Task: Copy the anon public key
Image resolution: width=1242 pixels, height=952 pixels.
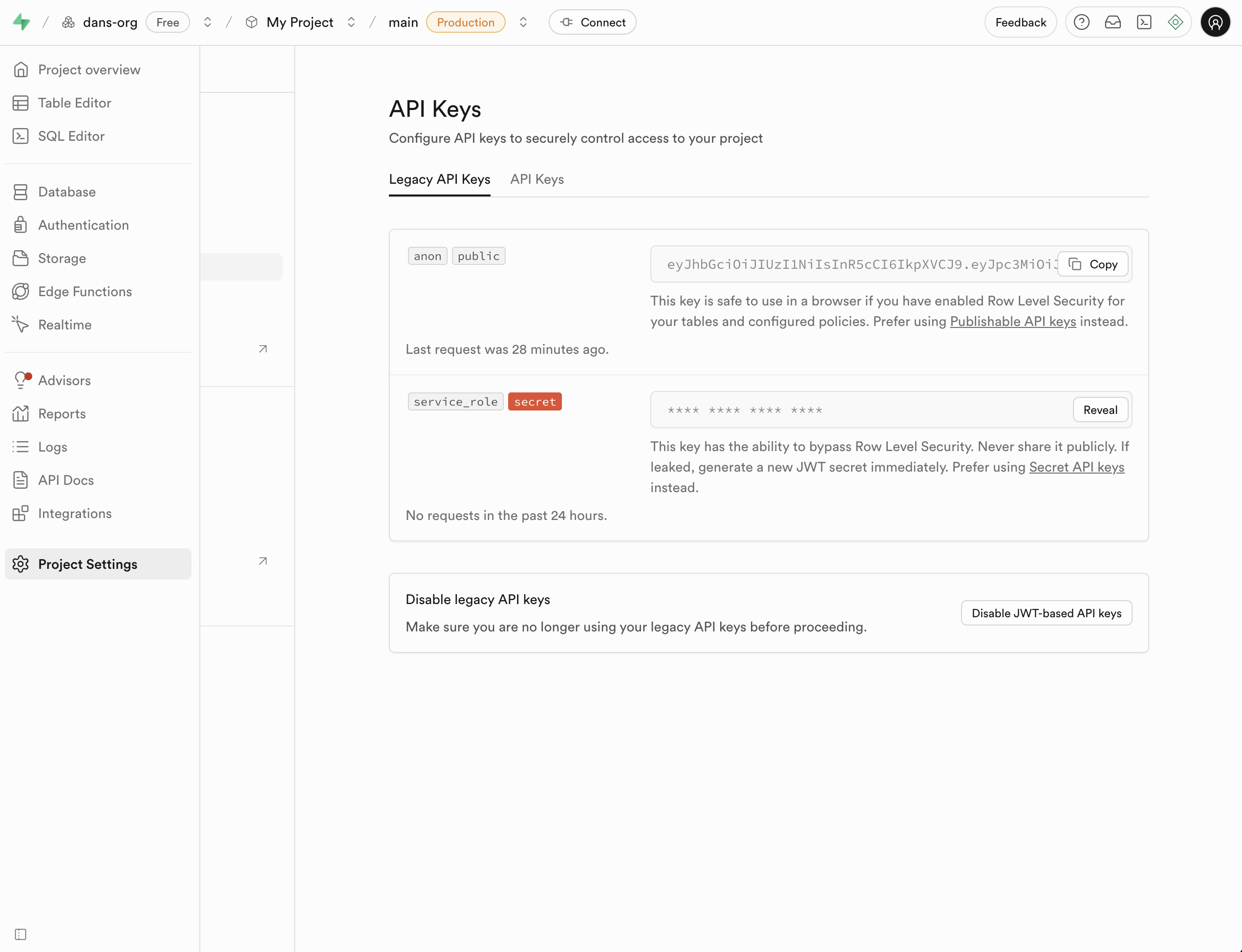Action: point(1092,264)
